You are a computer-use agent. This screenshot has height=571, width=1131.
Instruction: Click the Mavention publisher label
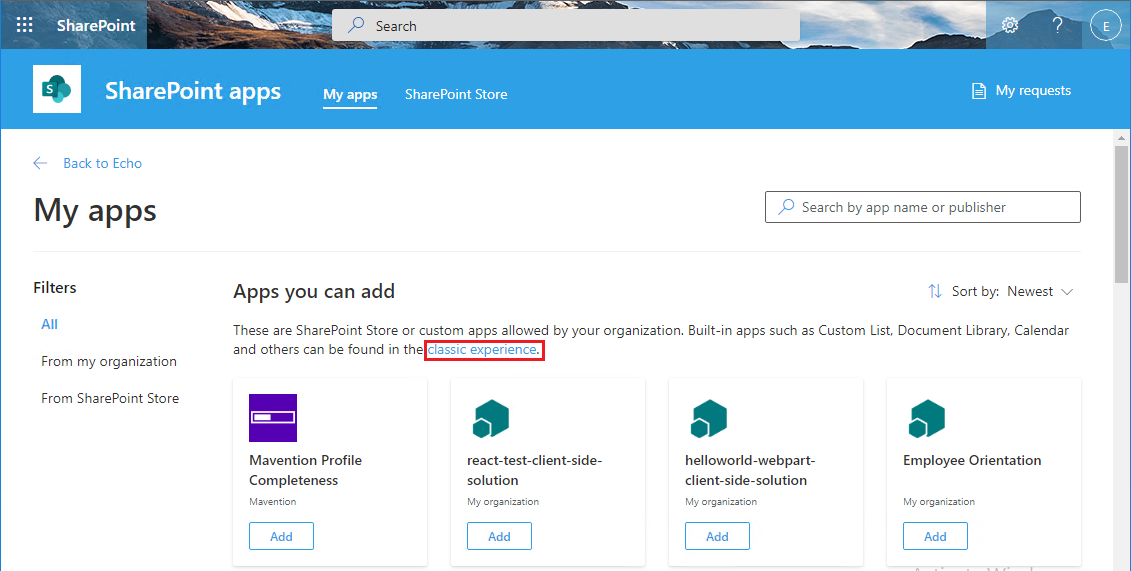pyautogui.click(x=273, y=502)
